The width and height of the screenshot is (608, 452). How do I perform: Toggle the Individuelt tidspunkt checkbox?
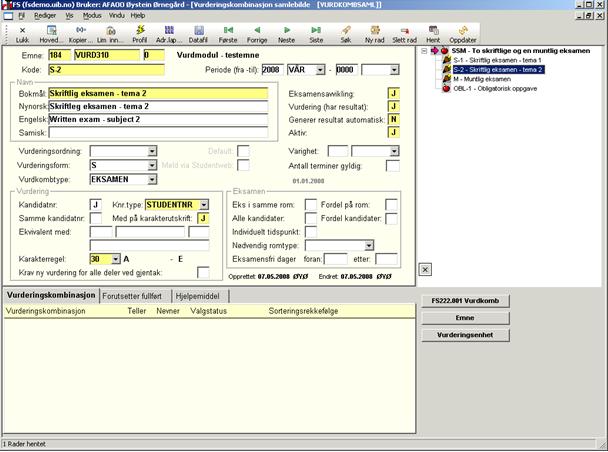coord(310,232)
